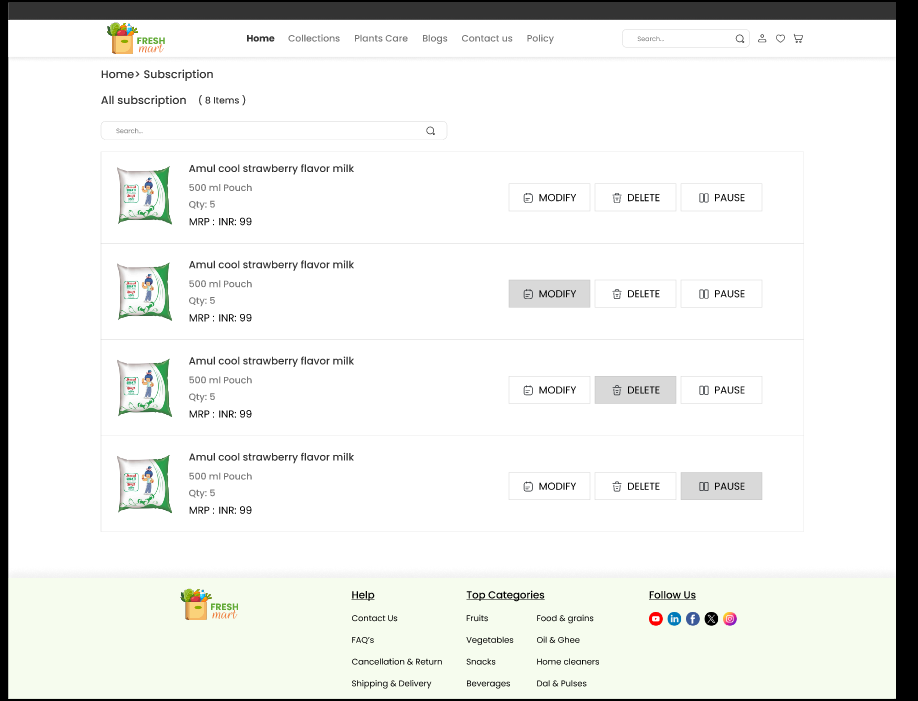Open the Vegetables category link
The image size is (918, 701).
[x=489, y=640]
